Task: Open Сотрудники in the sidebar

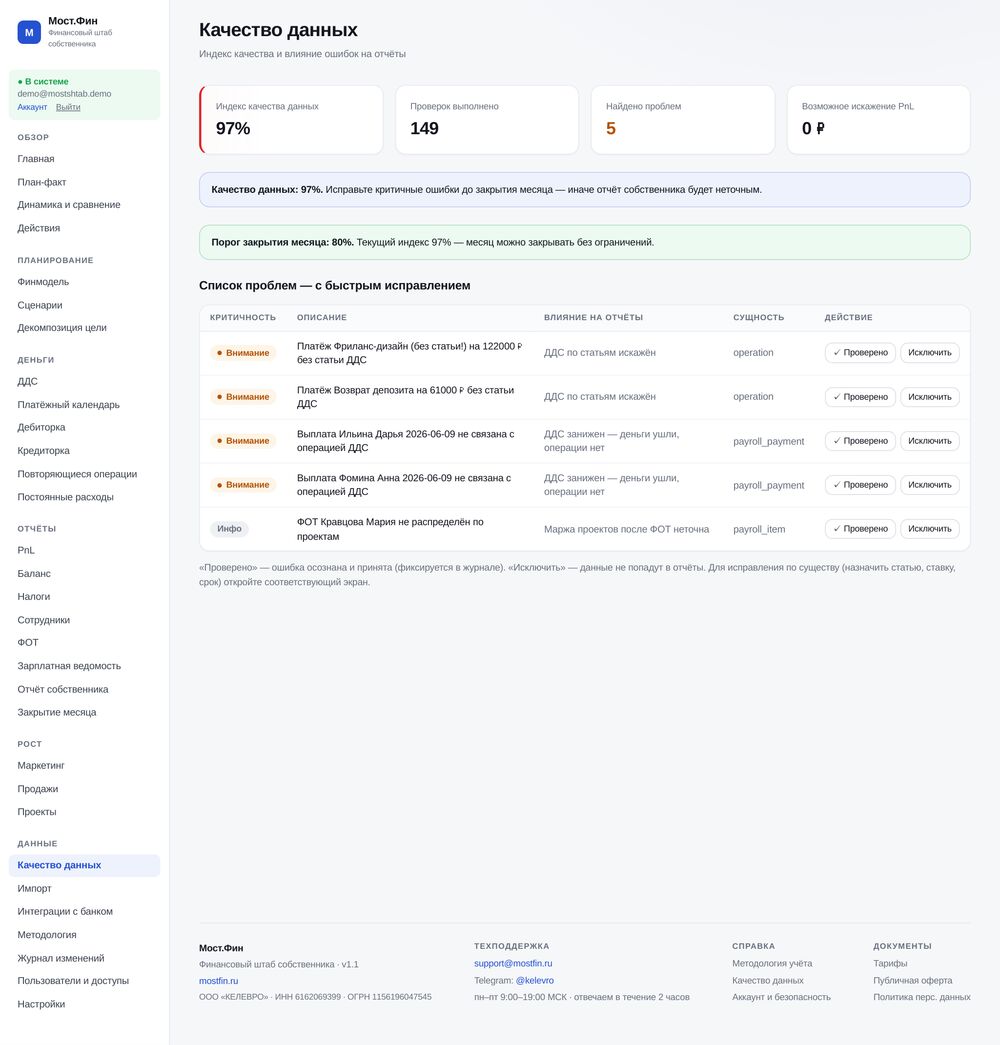Action: pyautogui.click(x=43, y=620)
